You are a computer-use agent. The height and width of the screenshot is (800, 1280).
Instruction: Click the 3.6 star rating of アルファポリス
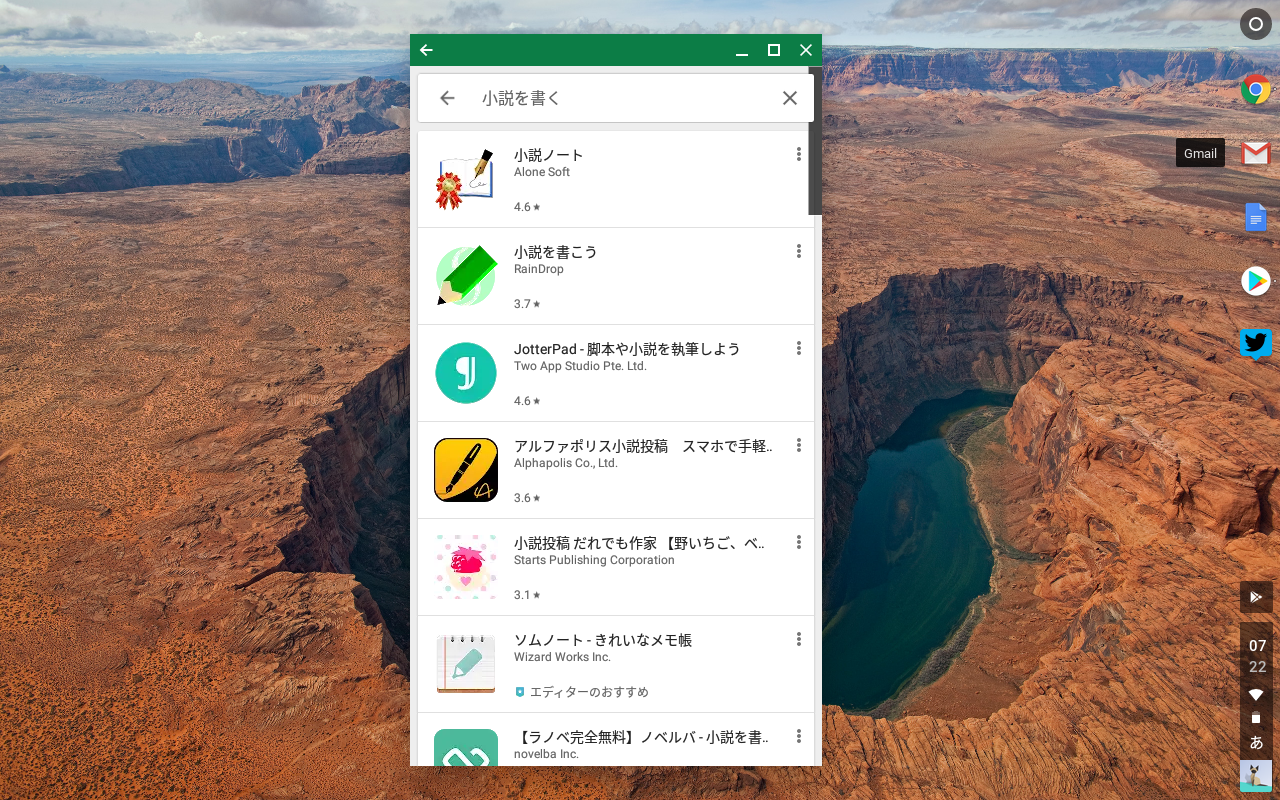(527, 498)
